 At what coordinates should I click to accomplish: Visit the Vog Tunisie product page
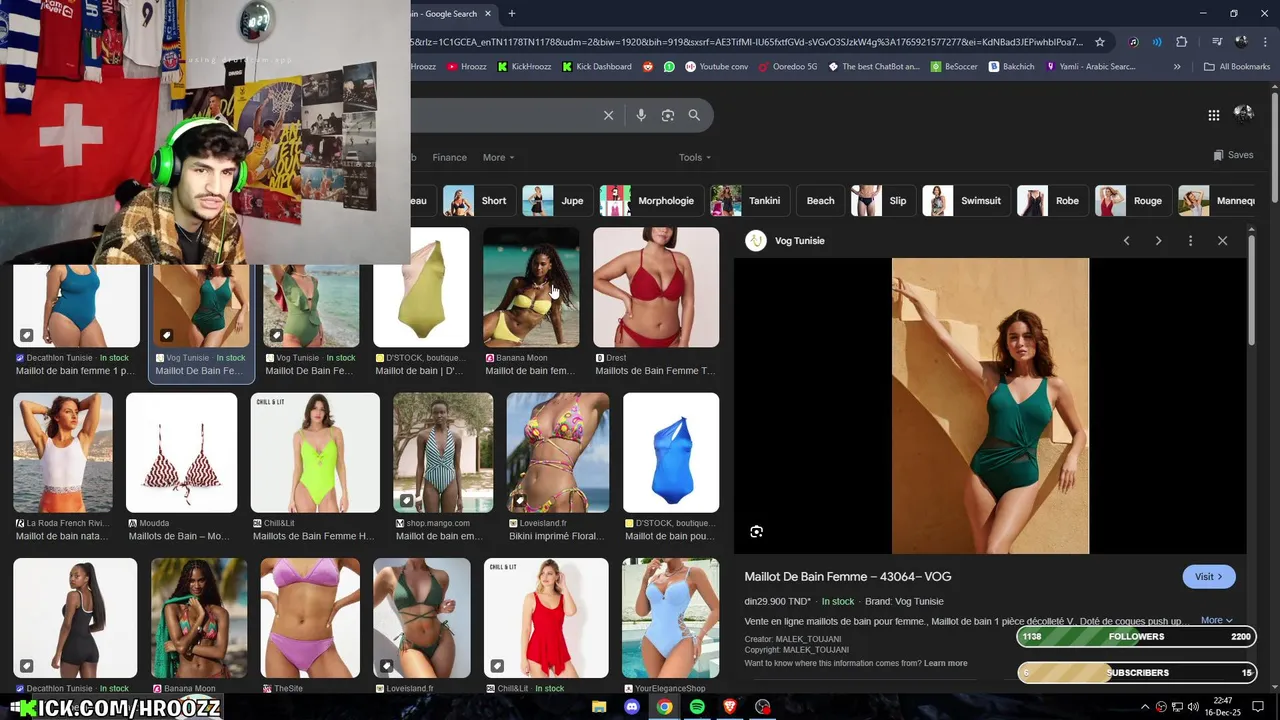1209,577
